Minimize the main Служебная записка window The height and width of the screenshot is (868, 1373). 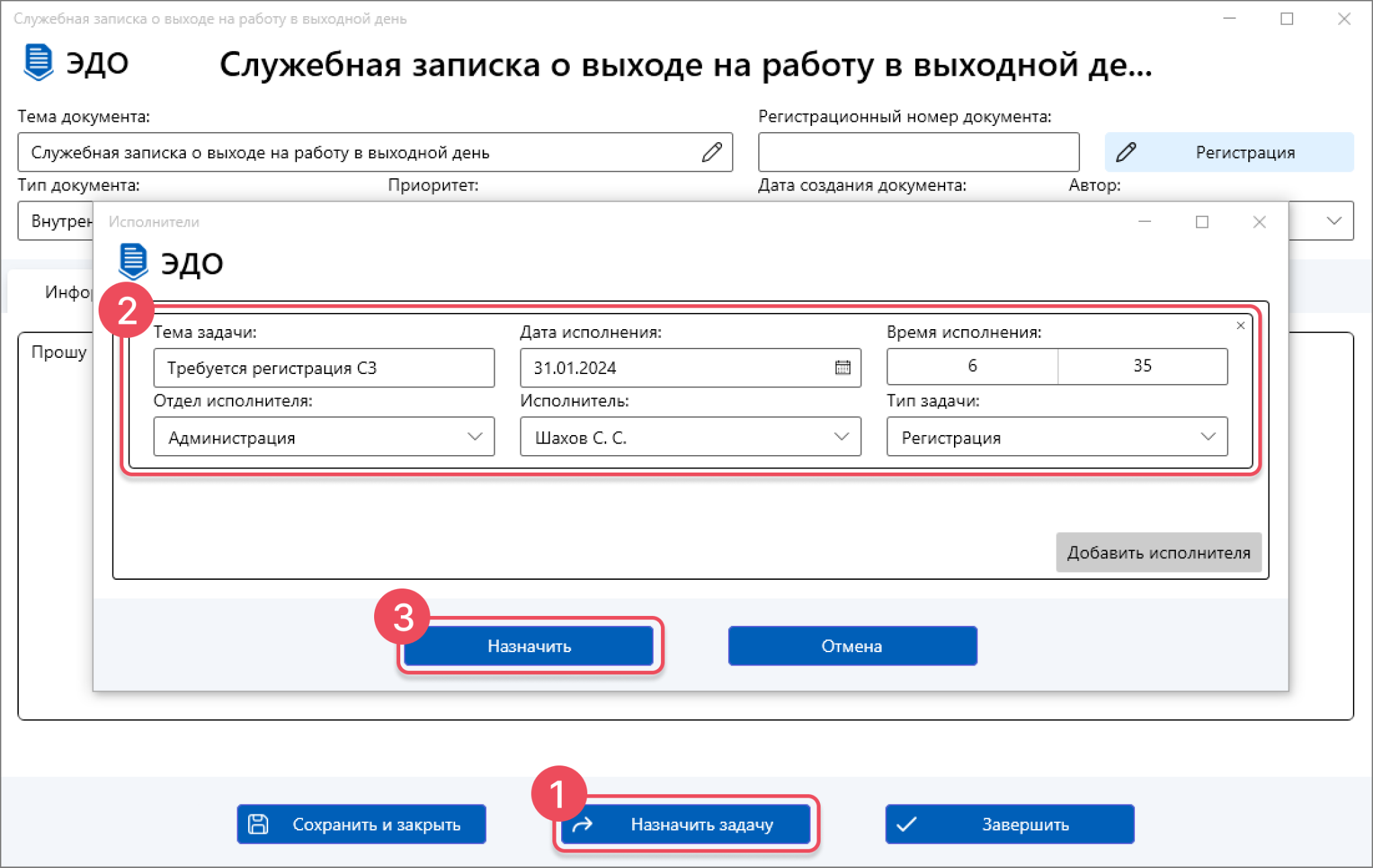click(1229, 19)
